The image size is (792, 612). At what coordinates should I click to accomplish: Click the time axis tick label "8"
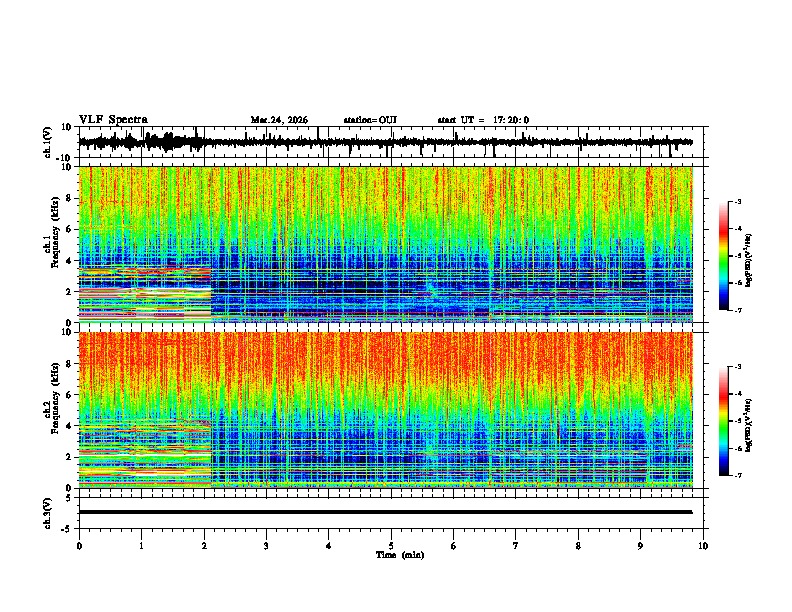[x=578, y=546]
